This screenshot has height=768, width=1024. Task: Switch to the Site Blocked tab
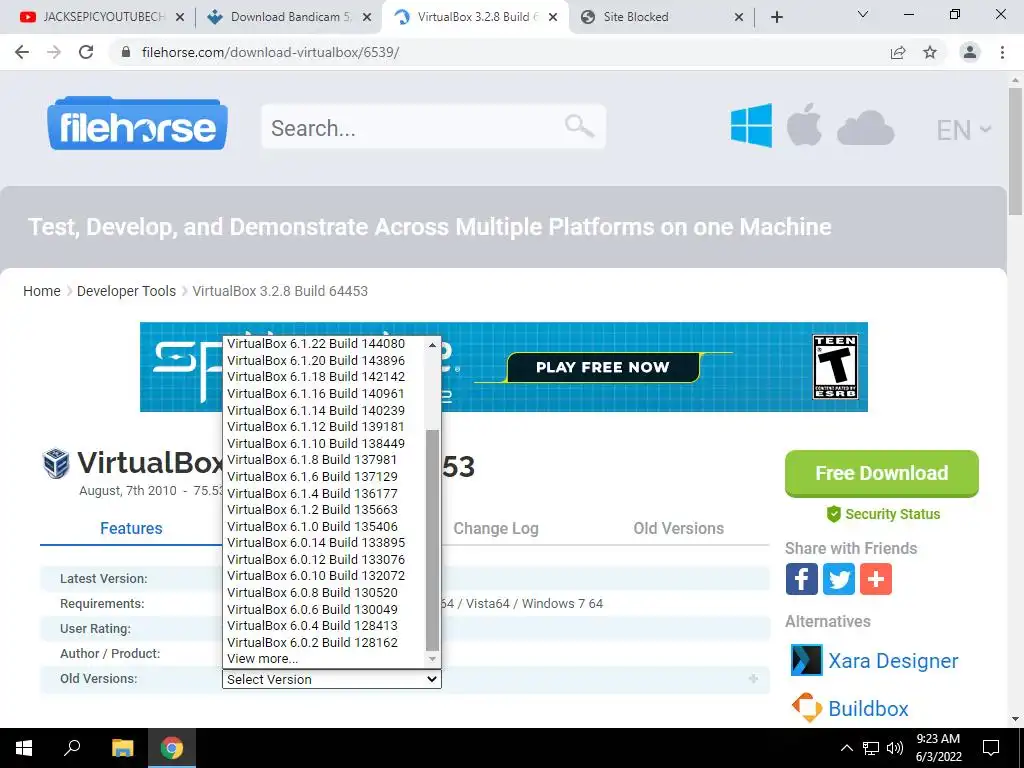661,17
